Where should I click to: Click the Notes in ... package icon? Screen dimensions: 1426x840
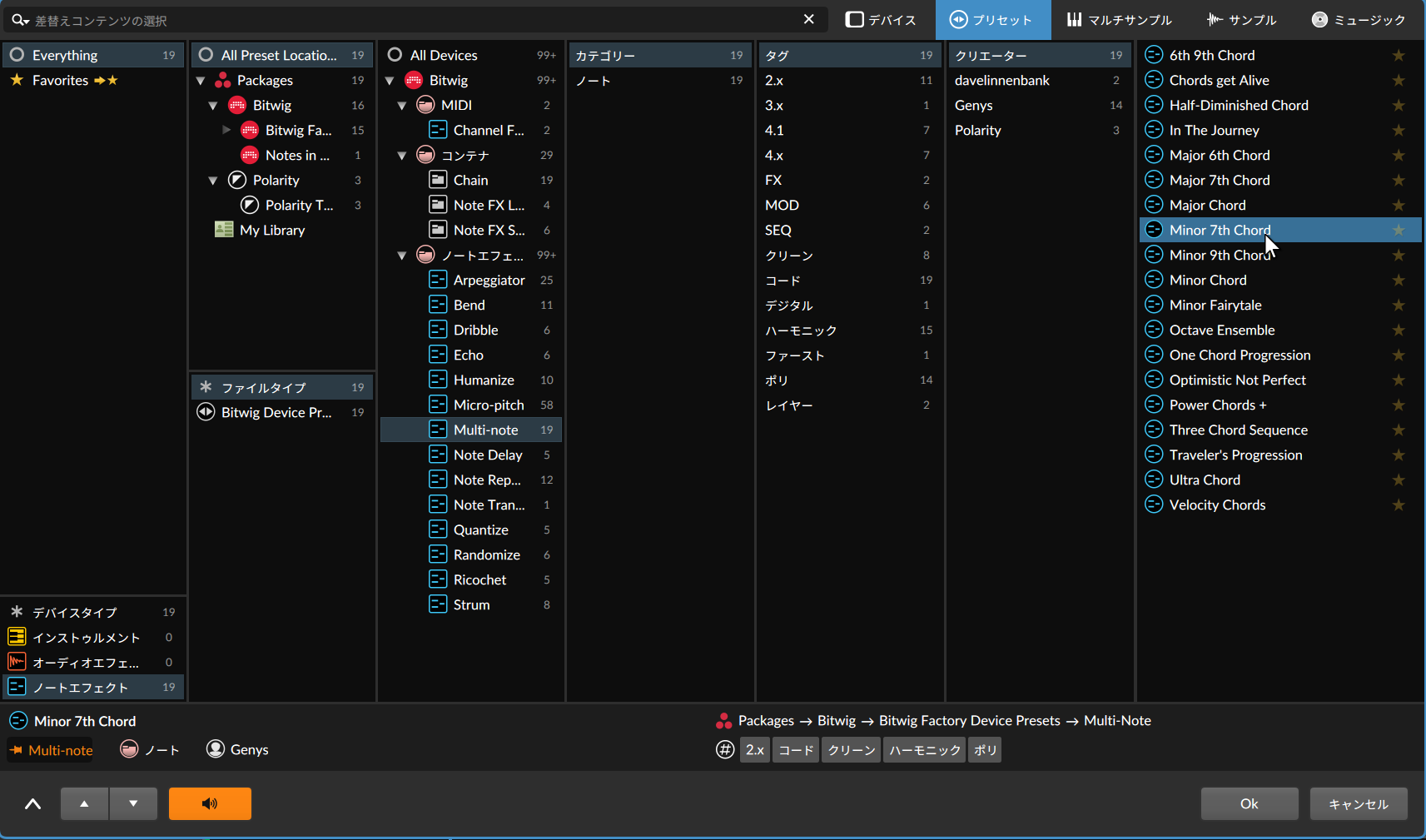click(250, 155)
